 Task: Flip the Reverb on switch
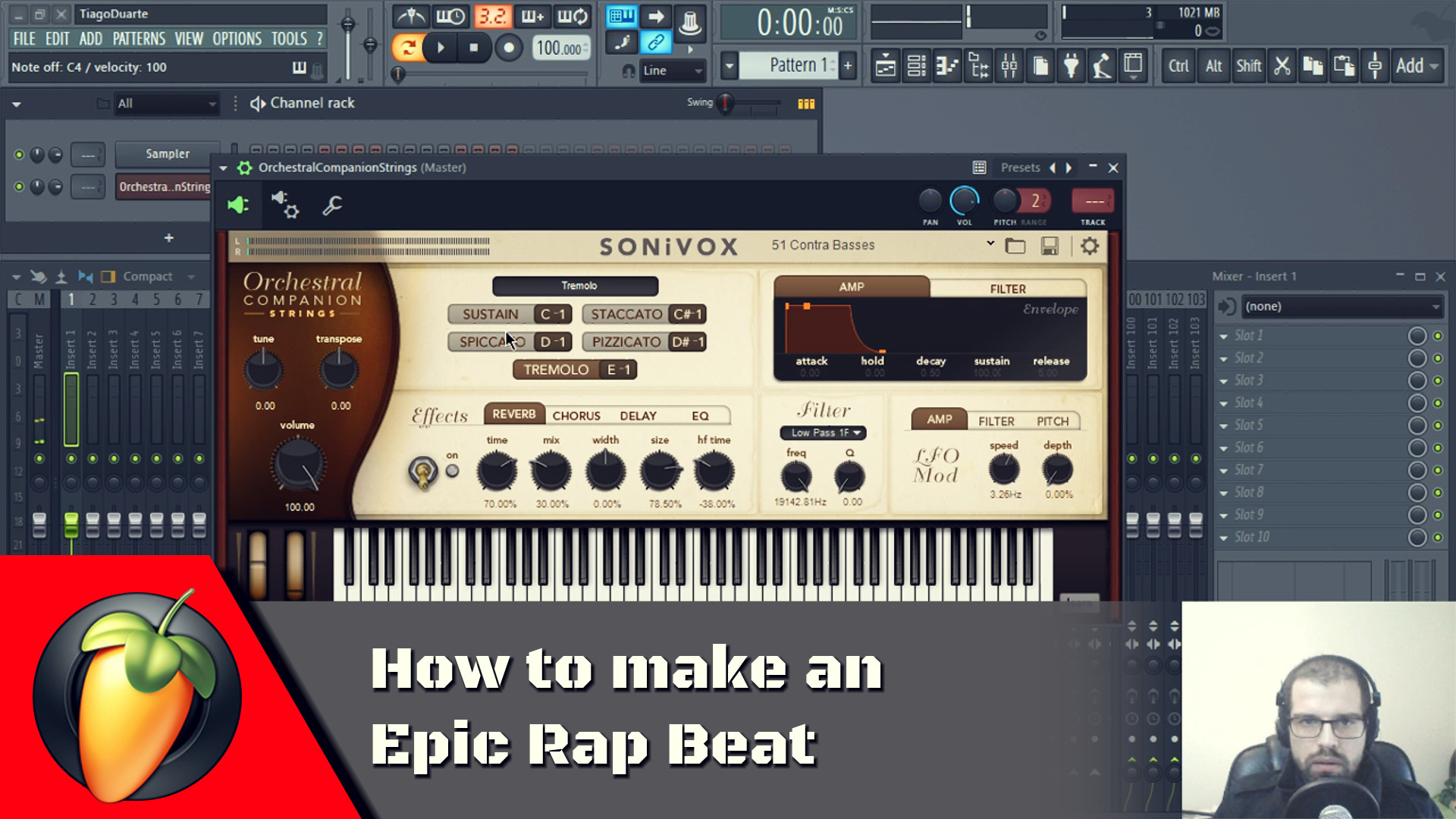422,472
